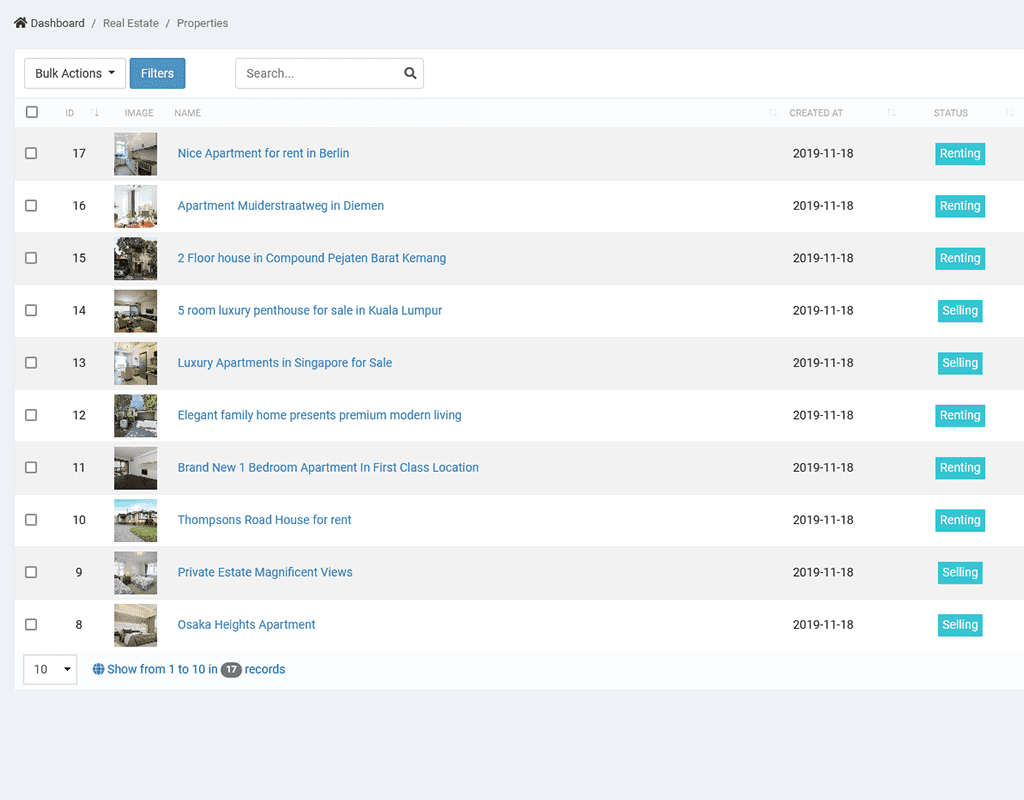Sort by Status column arrows

click(1009, 113)
